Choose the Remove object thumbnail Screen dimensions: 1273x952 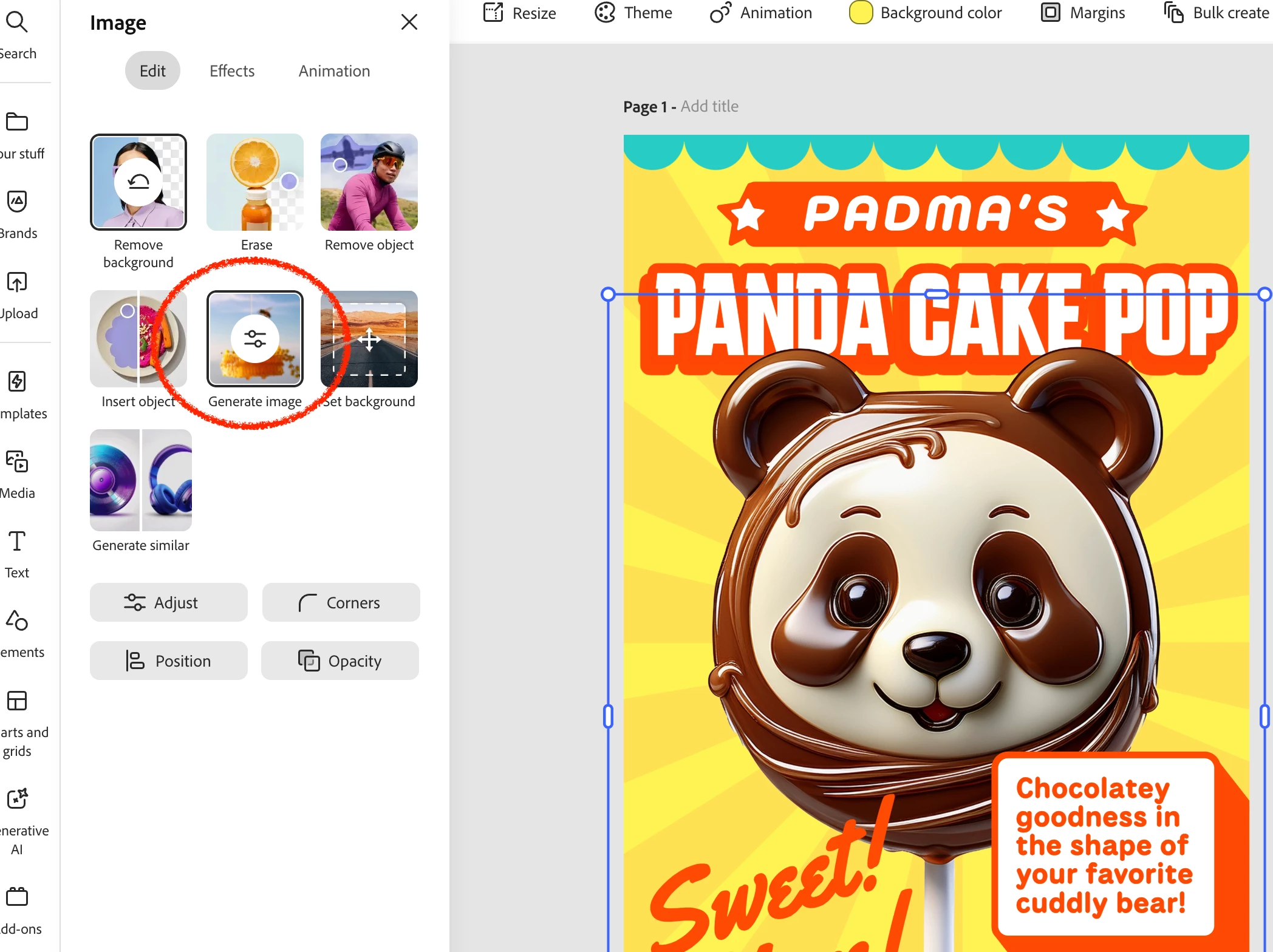(x=369, y=182)
